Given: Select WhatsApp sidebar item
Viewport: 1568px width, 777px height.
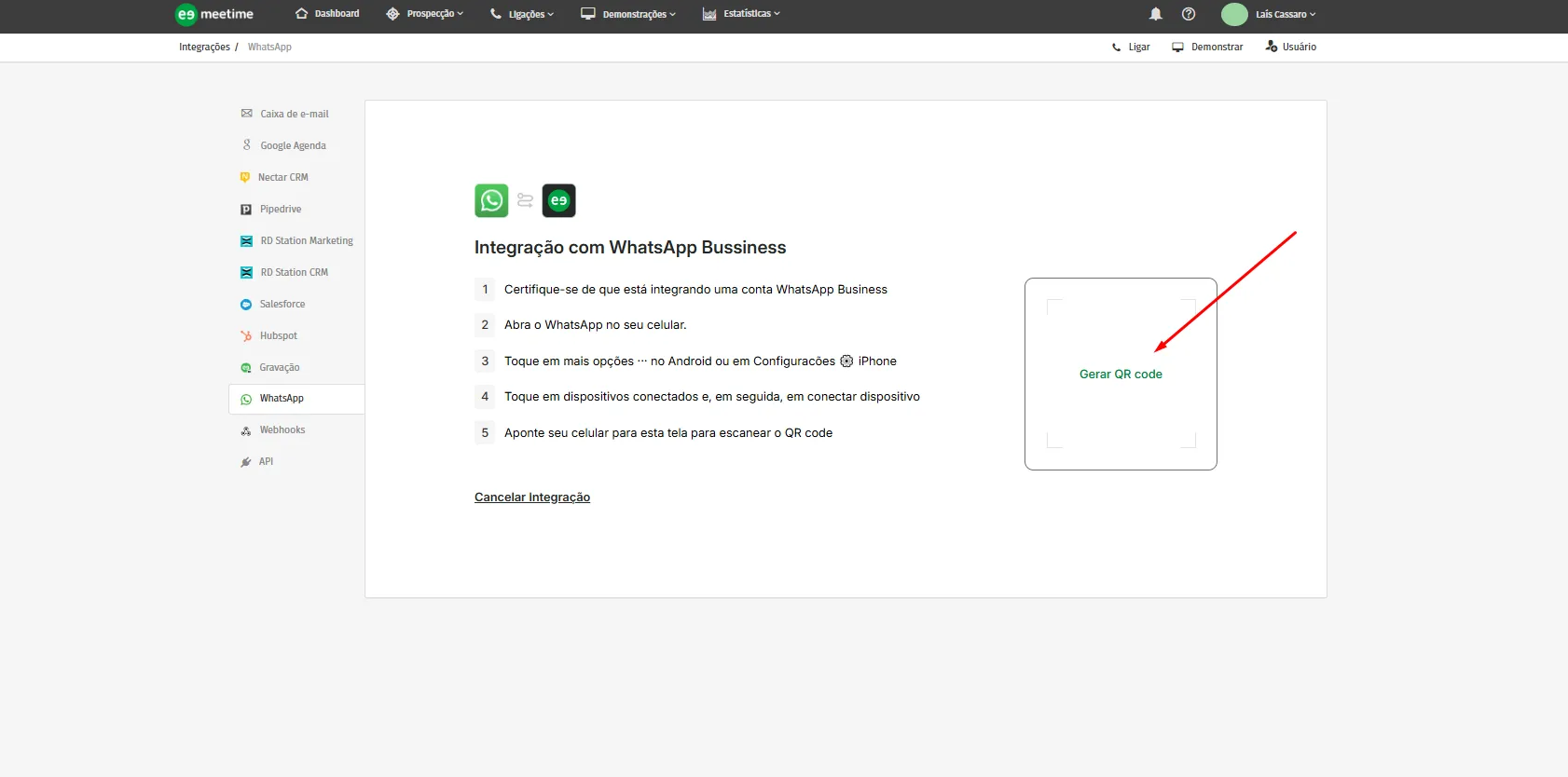Looking at the screenshot, I should click(296, 399).
